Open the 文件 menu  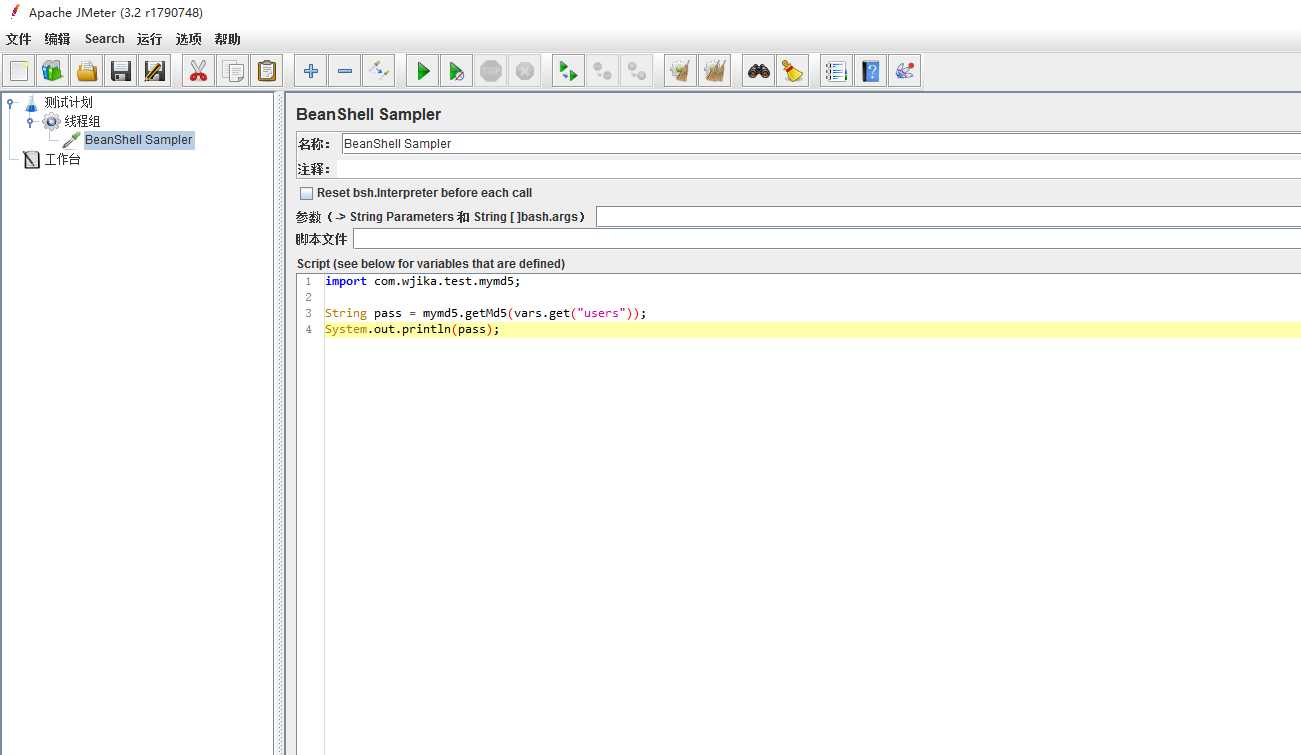[x=18, y=39]
